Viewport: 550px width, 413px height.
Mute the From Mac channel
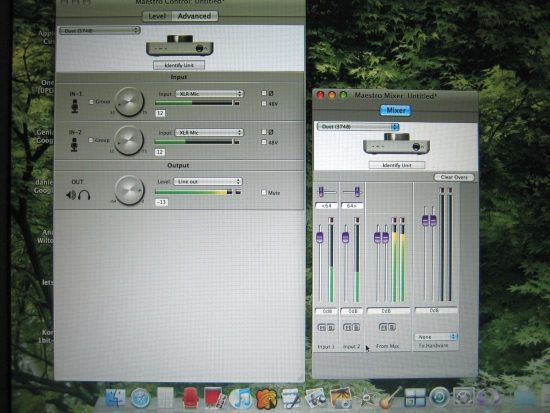(x=383, y=327)
